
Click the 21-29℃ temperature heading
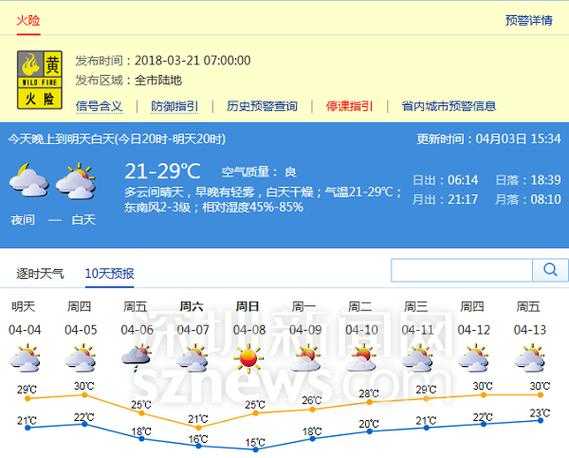click(x=162, y=171)
